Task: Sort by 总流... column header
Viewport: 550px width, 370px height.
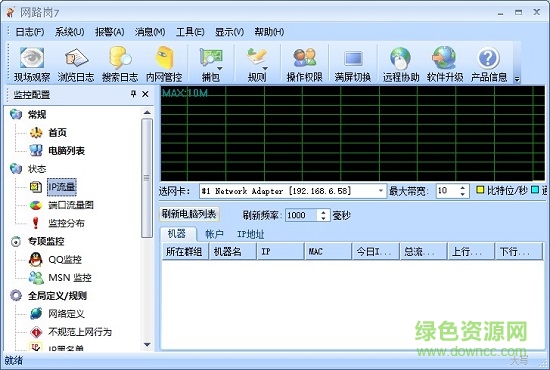Action: [x=424, y=251]
